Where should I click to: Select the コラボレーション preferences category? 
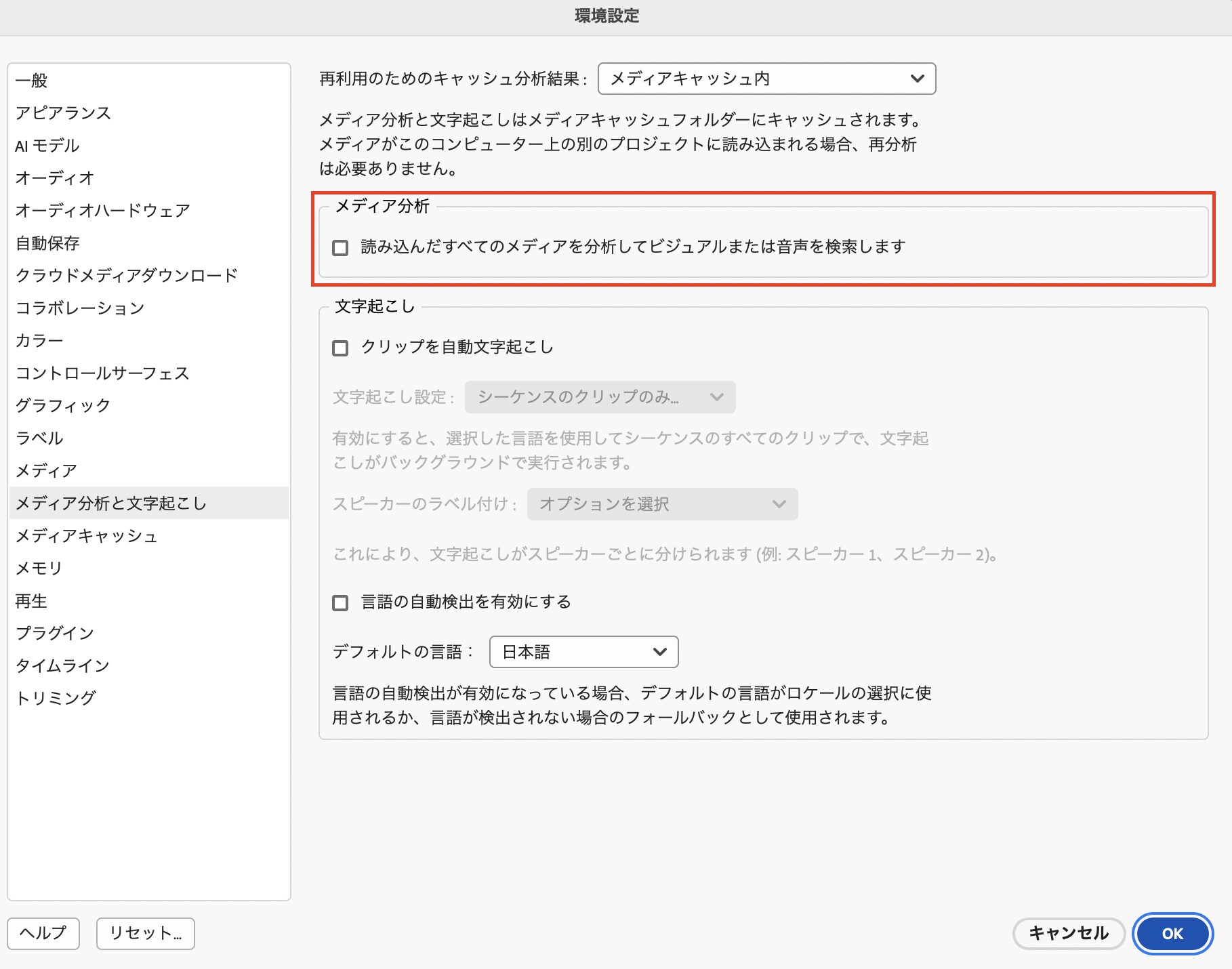pyautogui.click(x=79, y=308)
